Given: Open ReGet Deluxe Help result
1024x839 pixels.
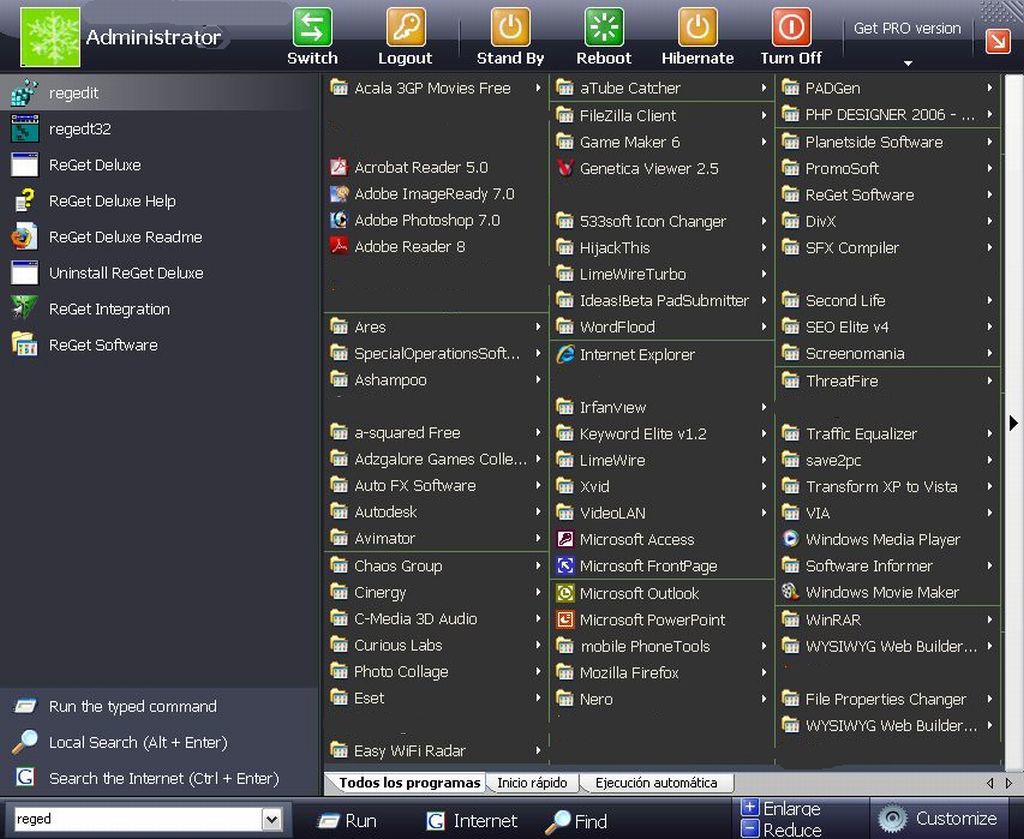Looking at the screenshot, I should [160, 200].
